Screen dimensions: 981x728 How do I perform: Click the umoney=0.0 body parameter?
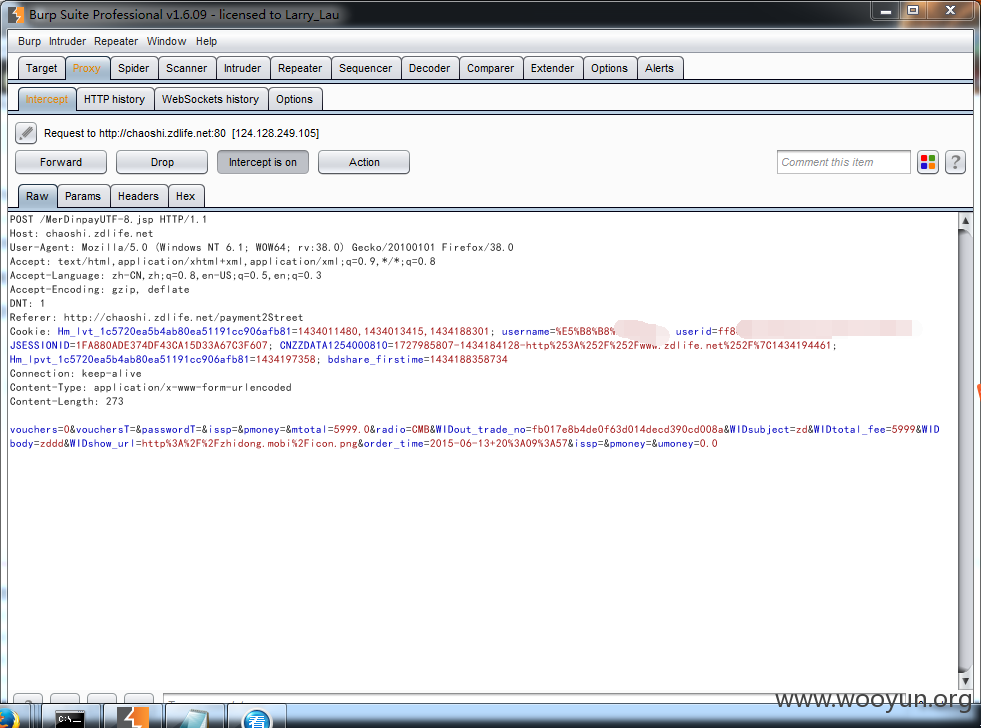coord(688,443)
